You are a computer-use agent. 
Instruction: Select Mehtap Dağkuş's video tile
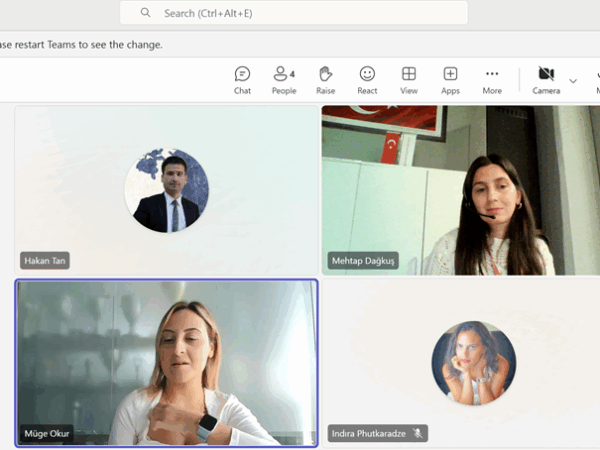point(460,190)
